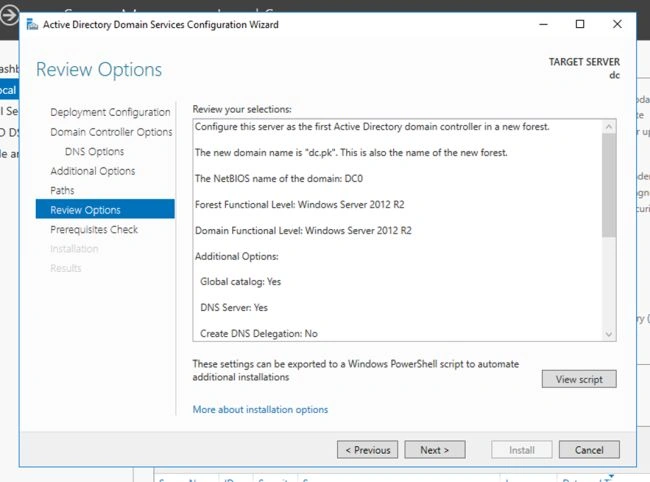Click Server Manager back arrow icon
Image resolution: width=650 pixels, height=482 pixels.
pyautogui.click(x=9, y=16)
